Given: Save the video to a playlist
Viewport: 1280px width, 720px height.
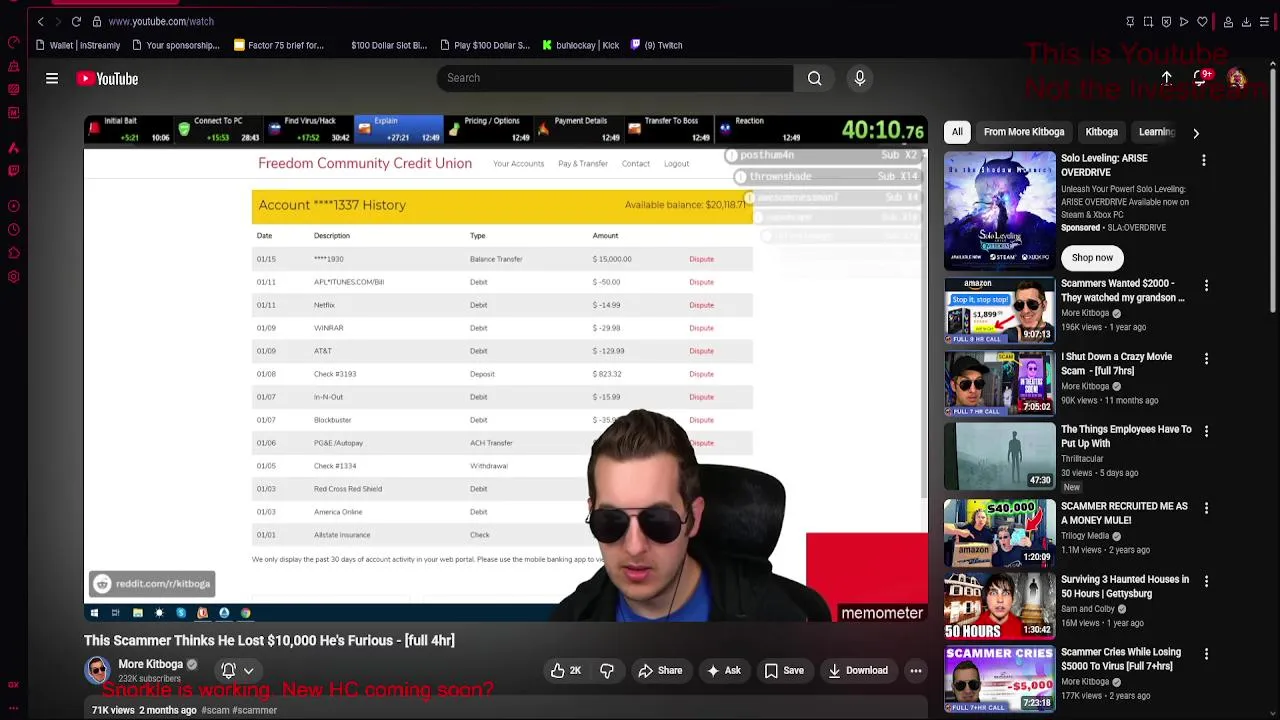Looking at the screenshot, I should (x=784, y=671).
